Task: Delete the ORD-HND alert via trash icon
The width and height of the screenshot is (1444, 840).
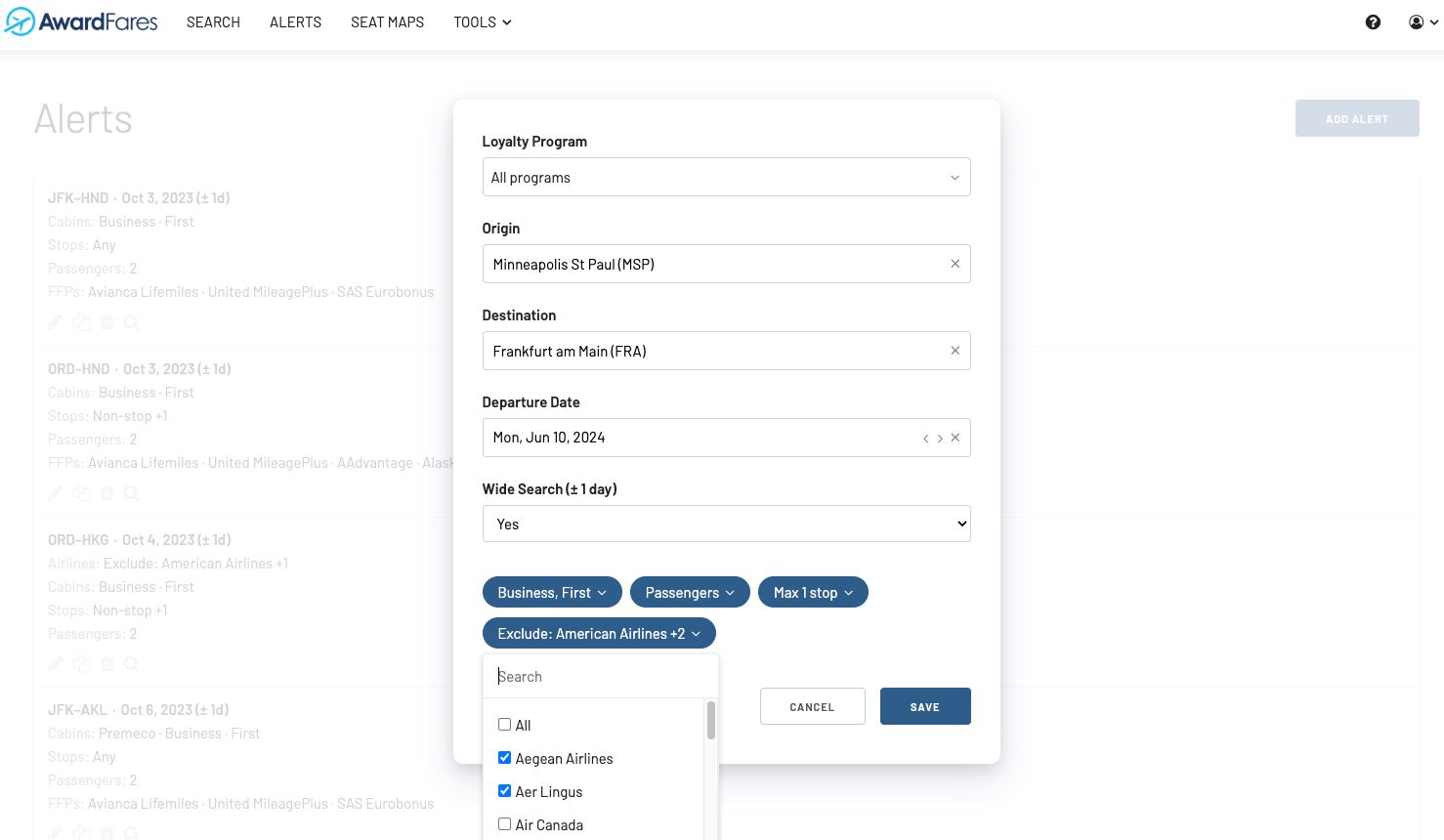Action: 106,492
